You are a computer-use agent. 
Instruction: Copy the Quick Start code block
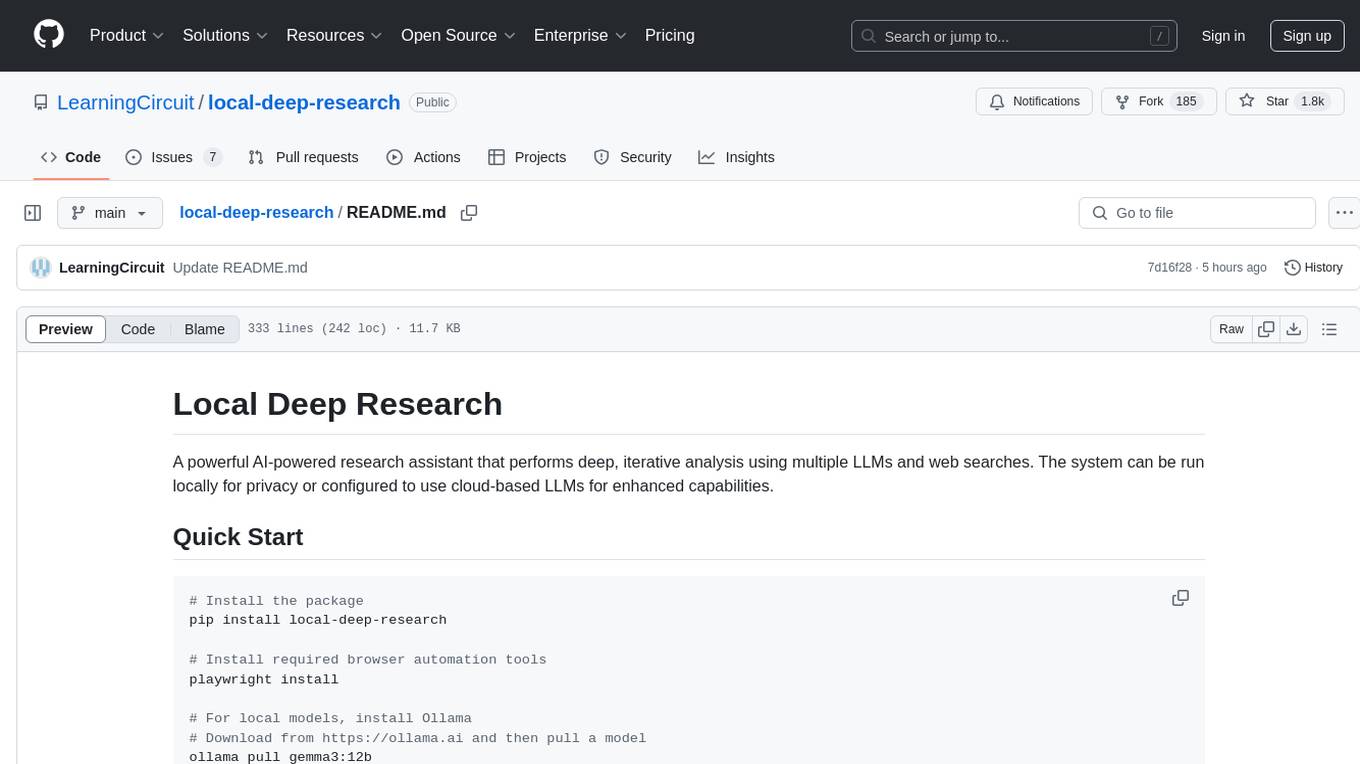[x=1180, y=598]
